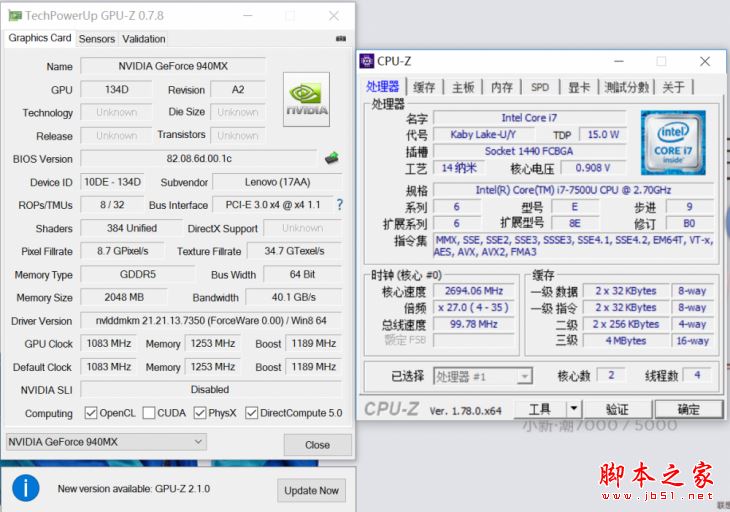Select the CPU-Z 处理器 tab
The image size is (730, 512).
point(382,87)
